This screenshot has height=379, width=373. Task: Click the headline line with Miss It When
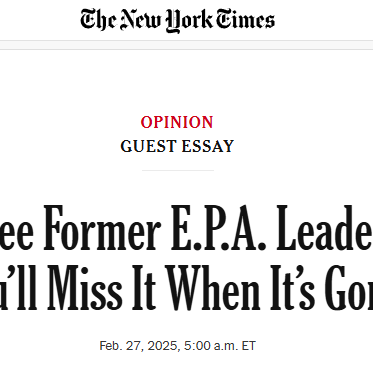186,287
